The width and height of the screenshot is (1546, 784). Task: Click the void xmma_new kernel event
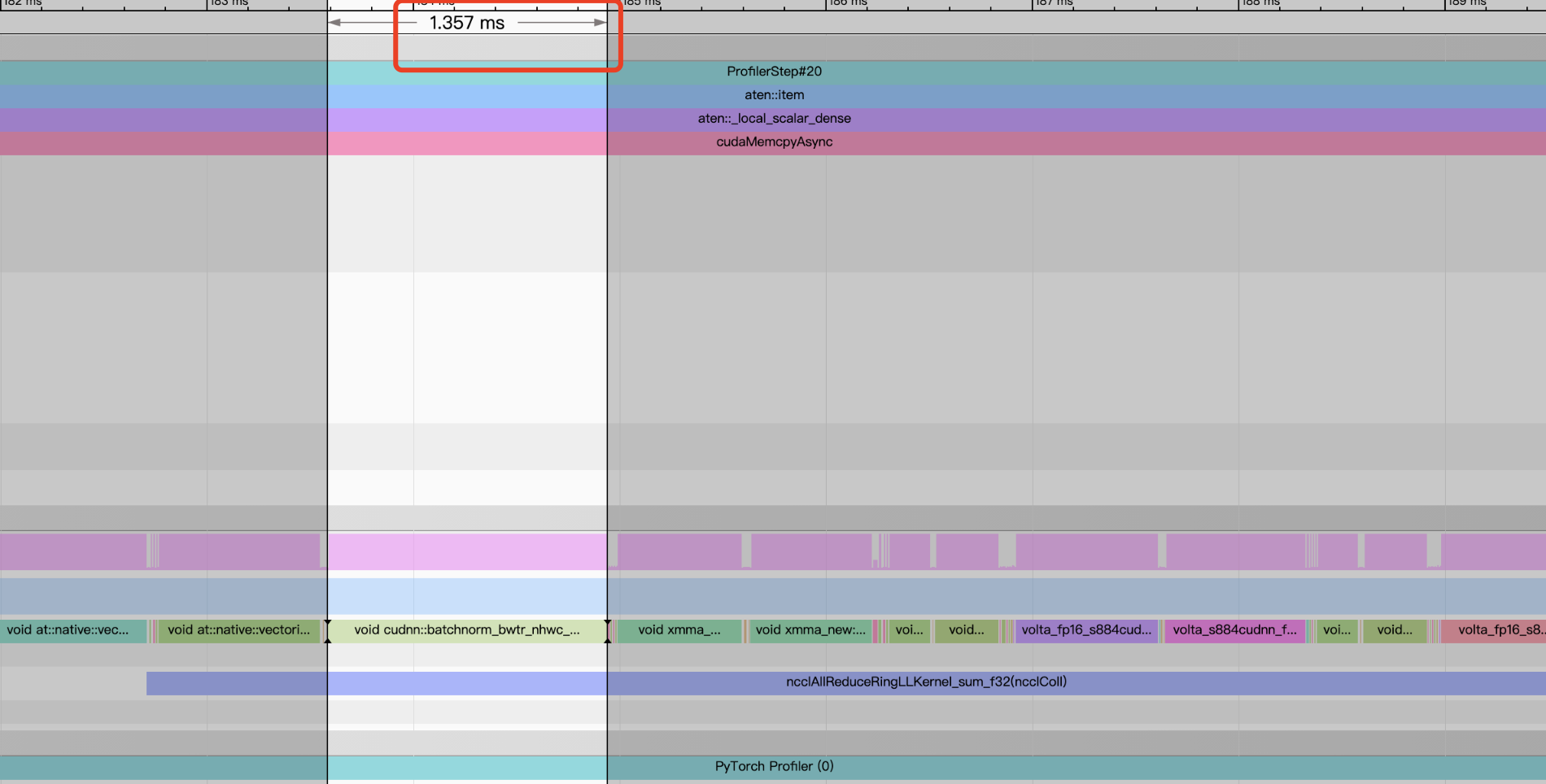coord(810,630)
